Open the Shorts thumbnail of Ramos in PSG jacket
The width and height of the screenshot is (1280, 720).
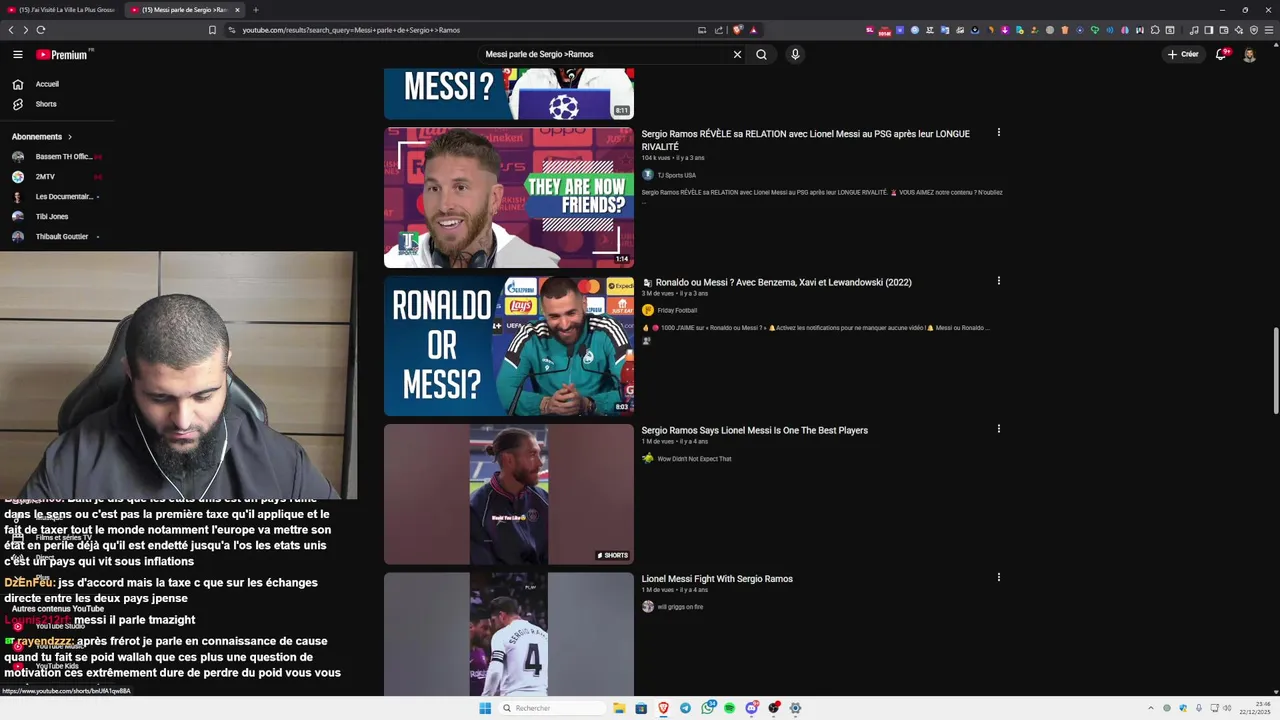[509, 494]
